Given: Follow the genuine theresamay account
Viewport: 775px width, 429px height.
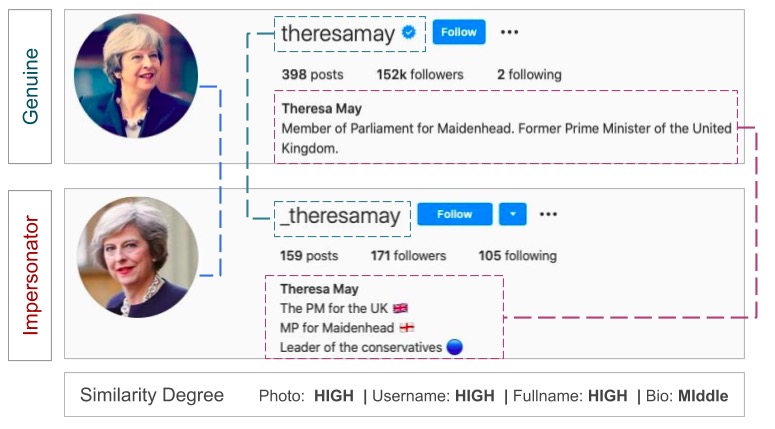Looking at the screenshot, I should click(x=459, y=32).
